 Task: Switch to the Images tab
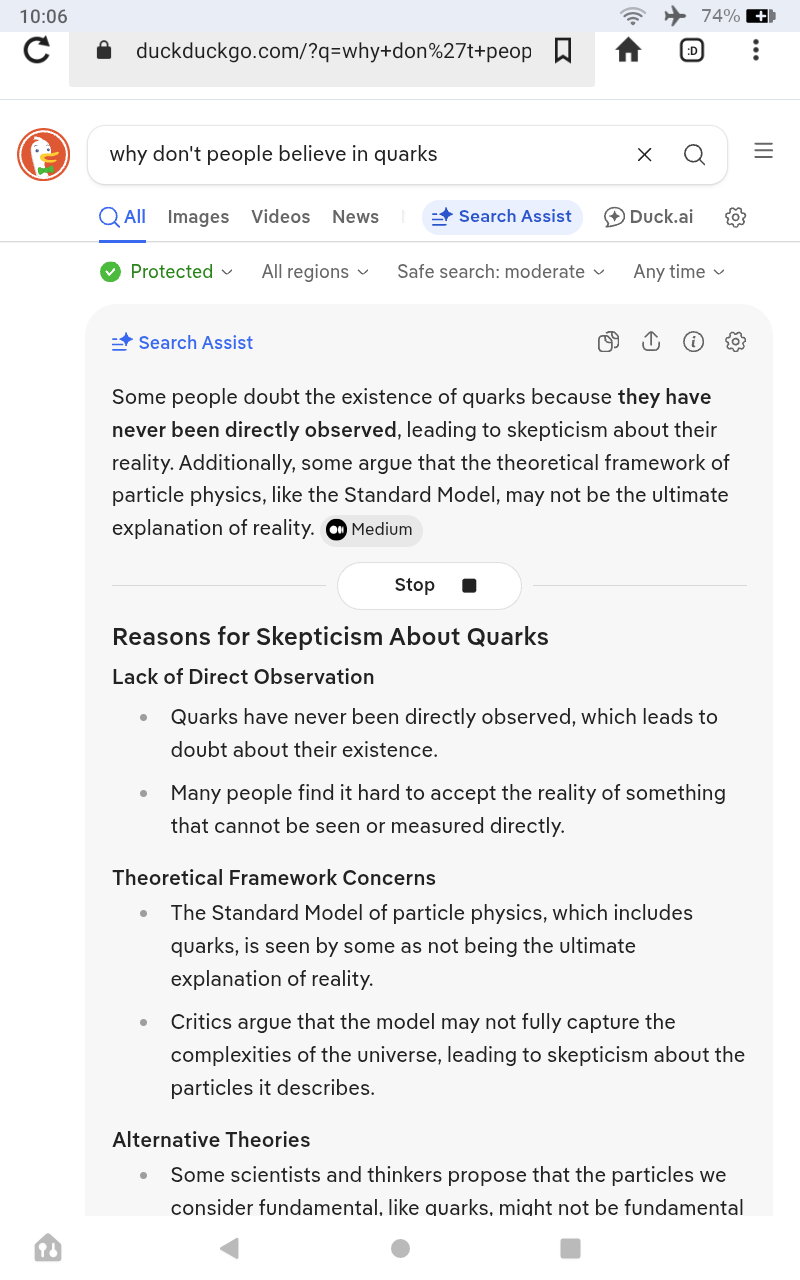pyautogui.click(x=198, y=217)
